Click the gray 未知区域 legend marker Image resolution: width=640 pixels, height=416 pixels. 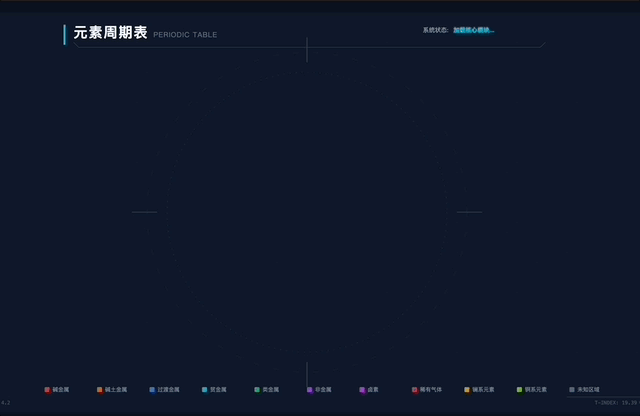pos(572,389)
